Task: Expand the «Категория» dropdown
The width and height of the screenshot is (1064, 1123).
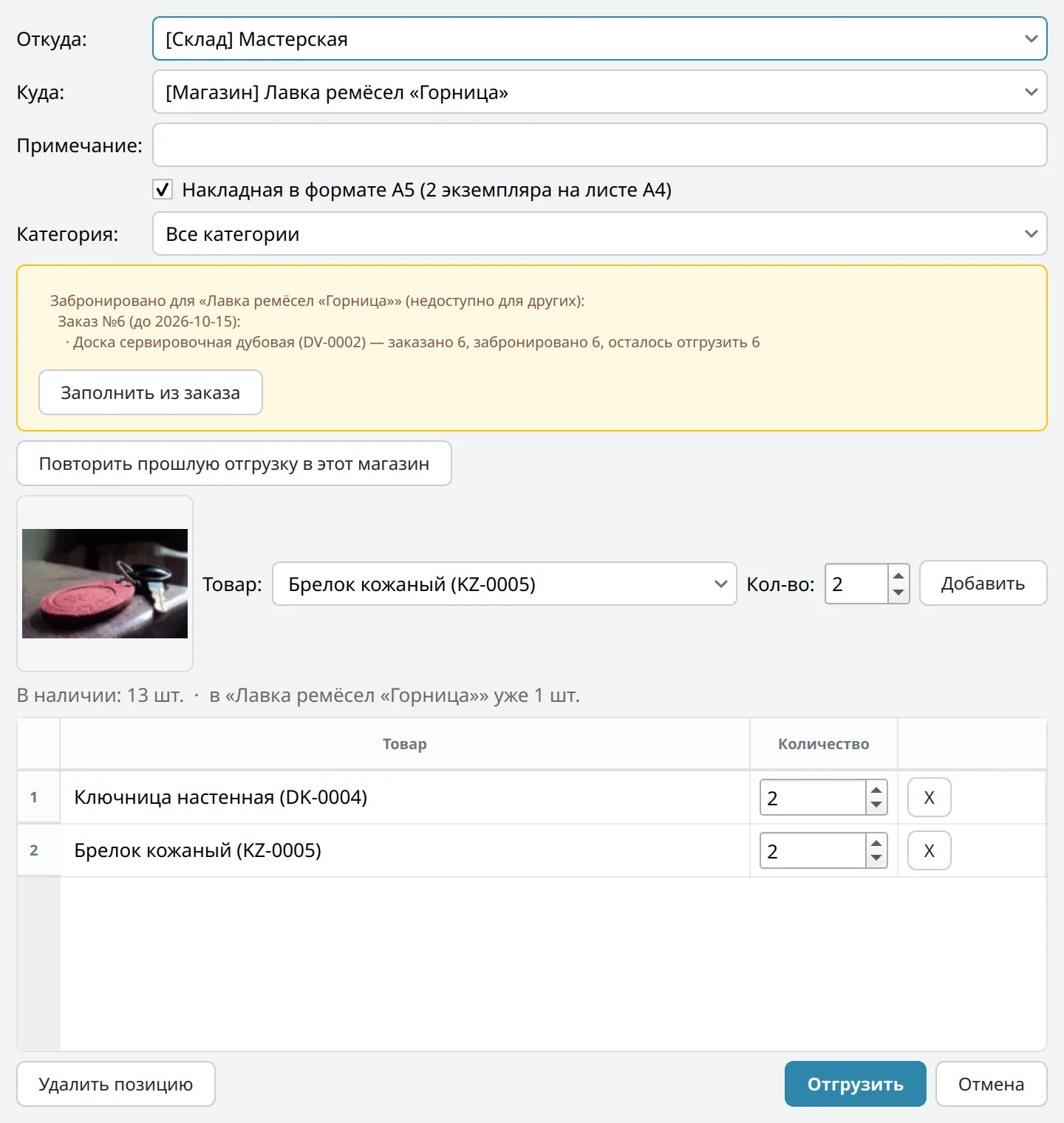Action: click(599, 233)
